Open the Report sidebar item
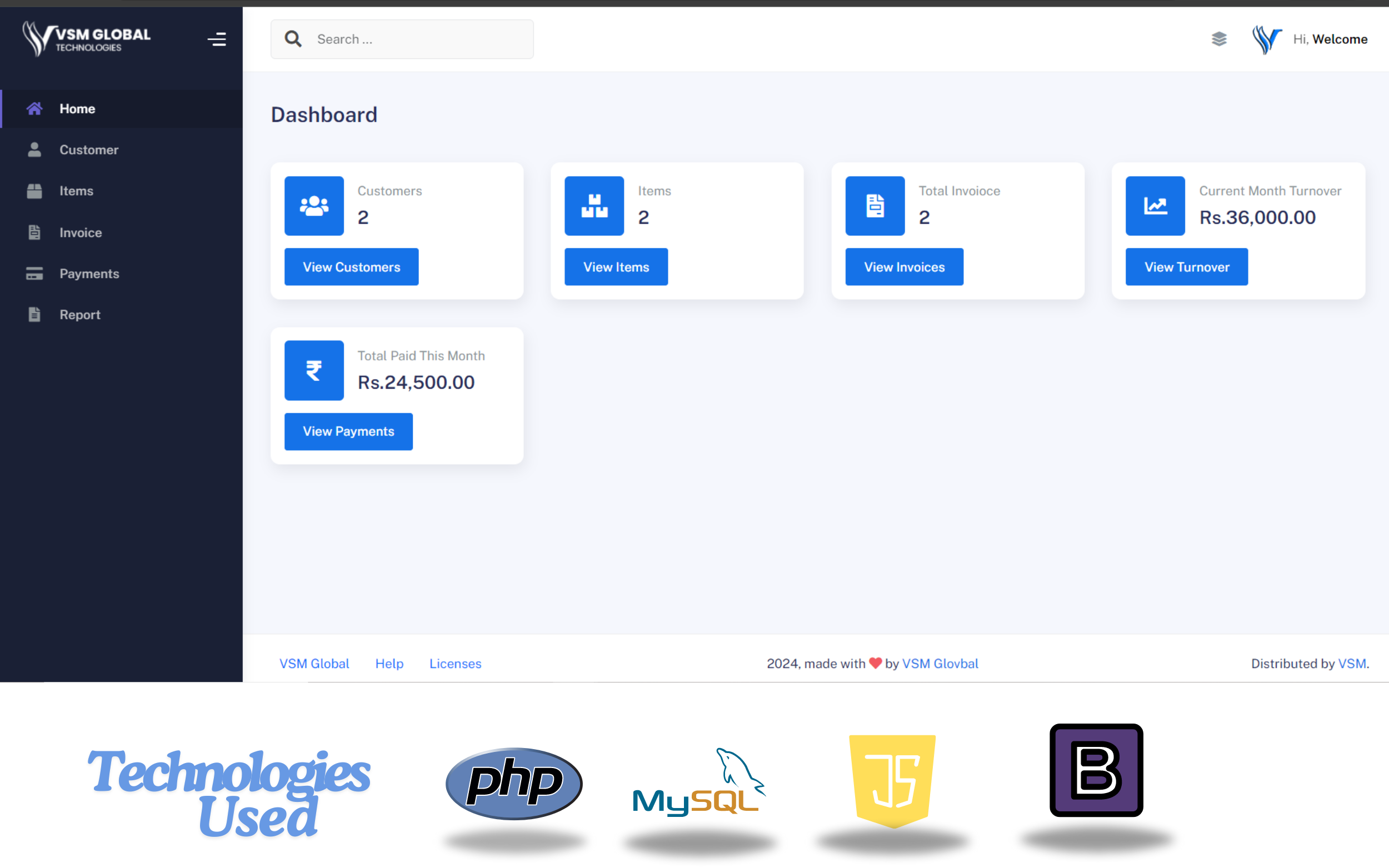1389x868 pixels. pos(80,314)
